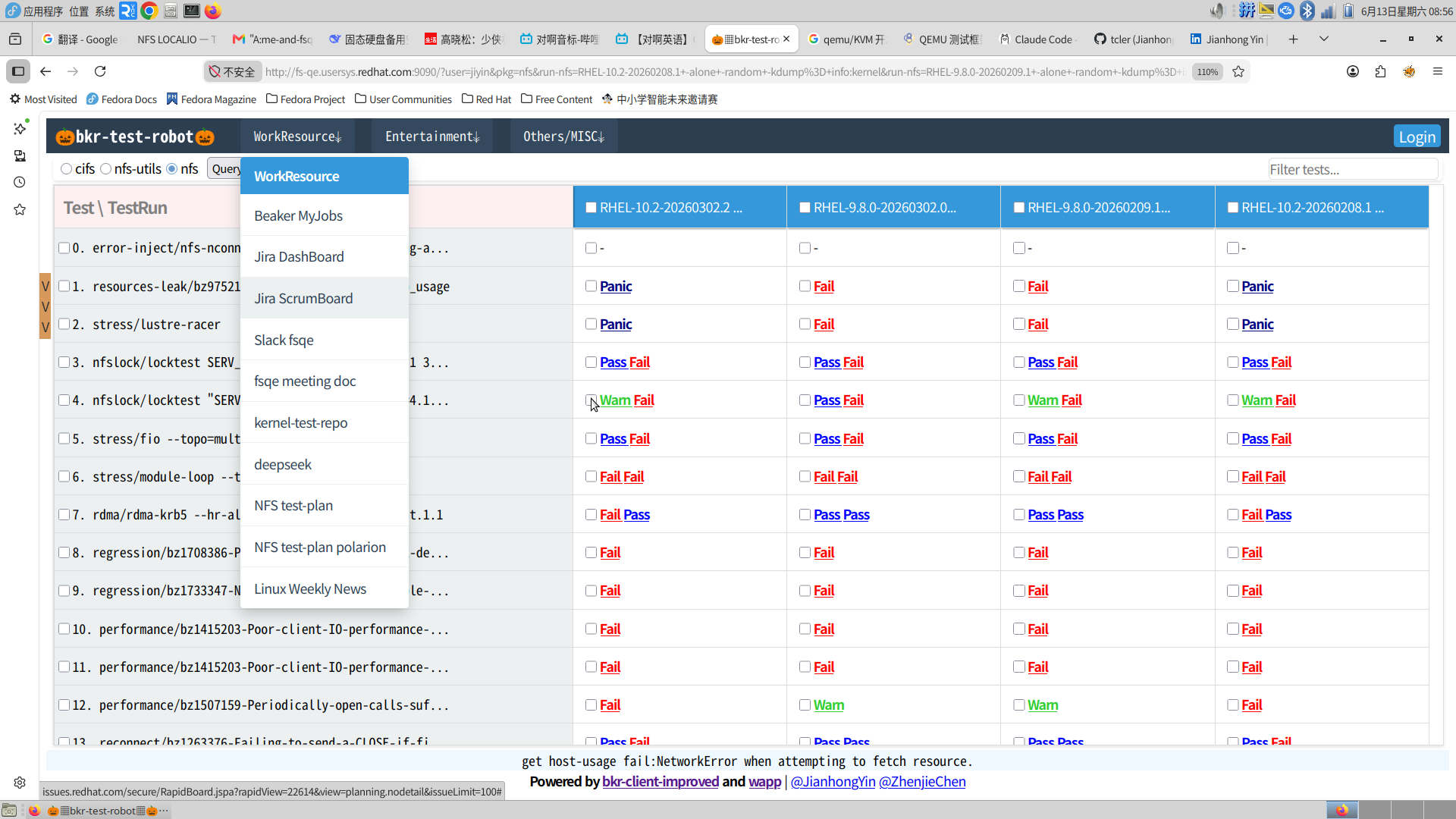Open the wapp link
1456x819 pixels.
764,781
